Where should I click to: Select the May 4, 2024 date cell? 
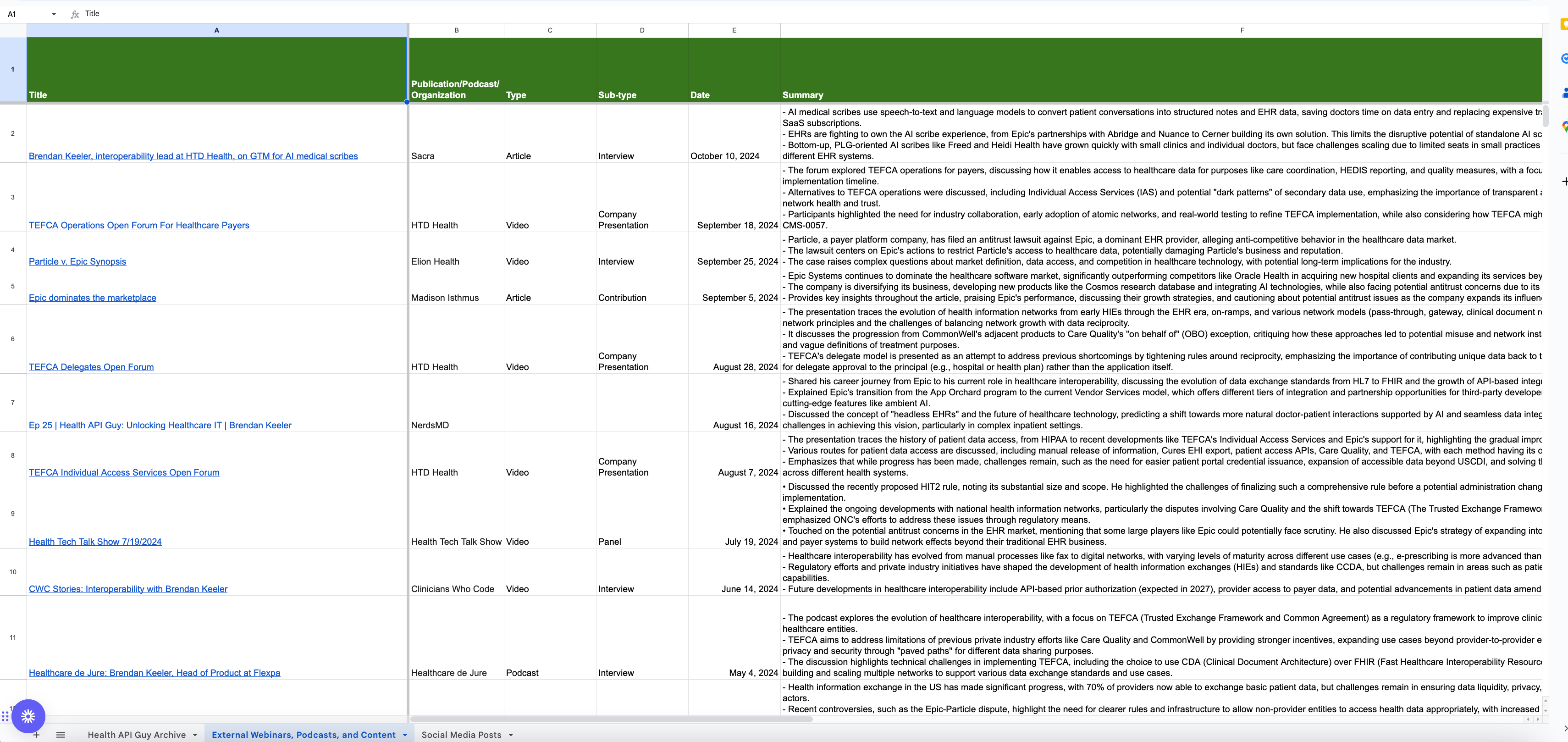tap(734, 638)
